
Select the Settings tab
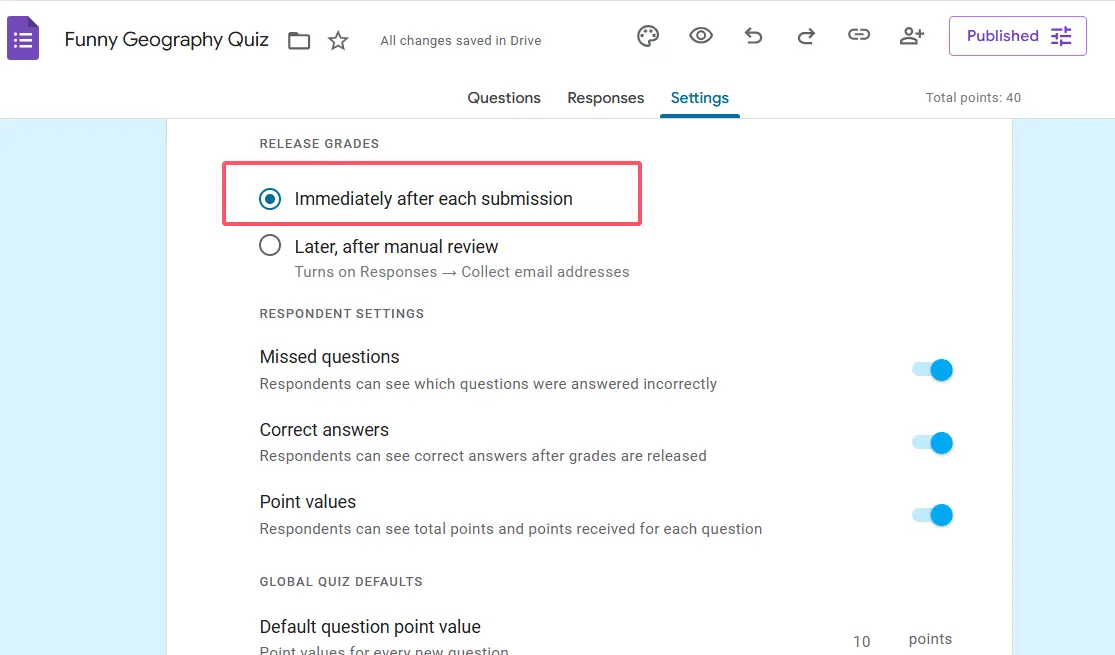(x=699, y=98)
